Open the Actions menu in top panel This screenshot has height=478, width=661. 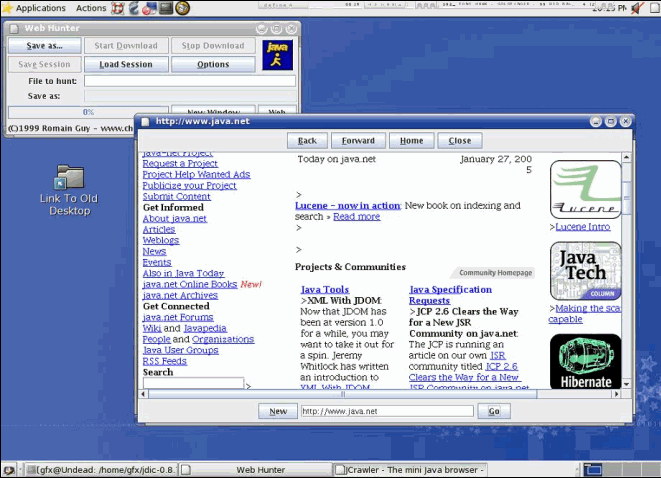point(91,8)
